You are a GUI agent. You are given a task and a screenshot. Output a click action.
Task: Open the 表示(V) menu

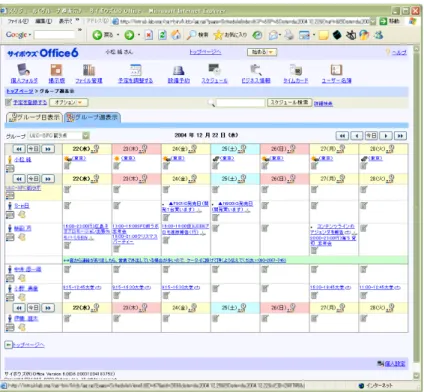[x=66, y=21]
